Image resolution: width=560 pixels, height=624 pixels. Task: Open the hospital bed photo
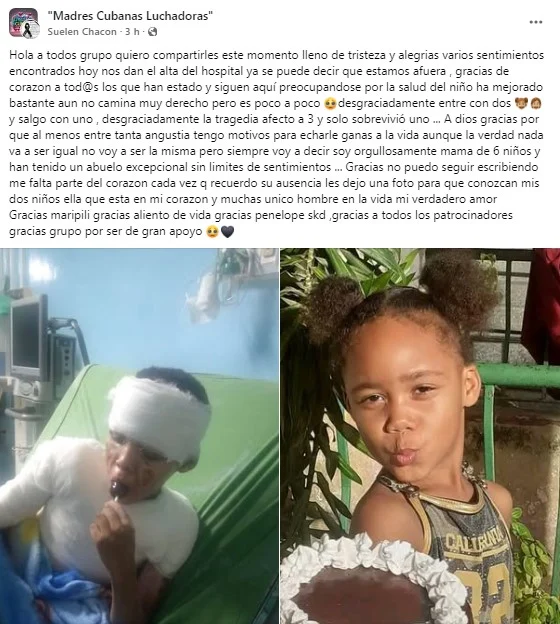pos(139,436)
